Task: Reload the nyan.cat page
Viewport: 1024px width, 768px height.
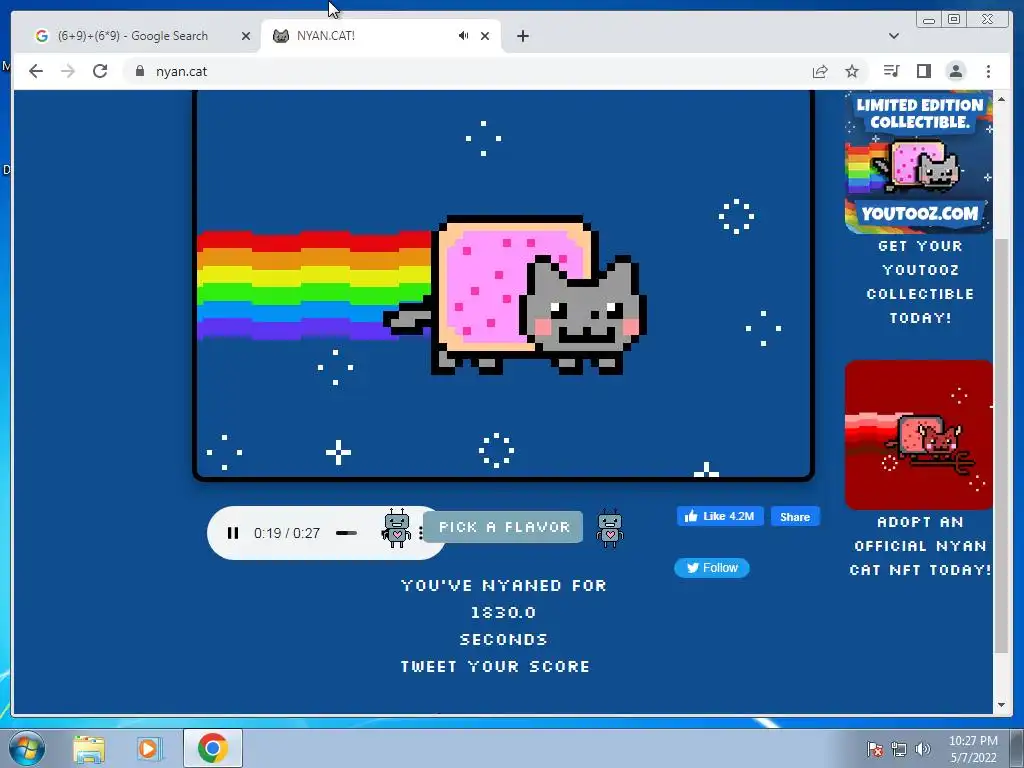Action: [100, 71]
